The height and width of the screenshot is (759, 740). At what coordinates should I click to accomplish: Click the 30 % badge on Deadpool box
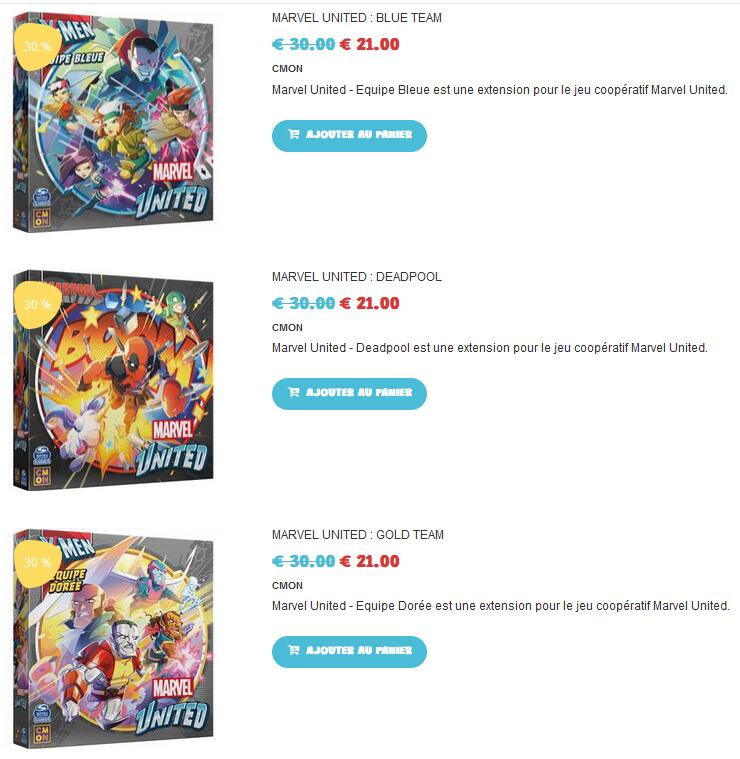(x=37, y=304)
